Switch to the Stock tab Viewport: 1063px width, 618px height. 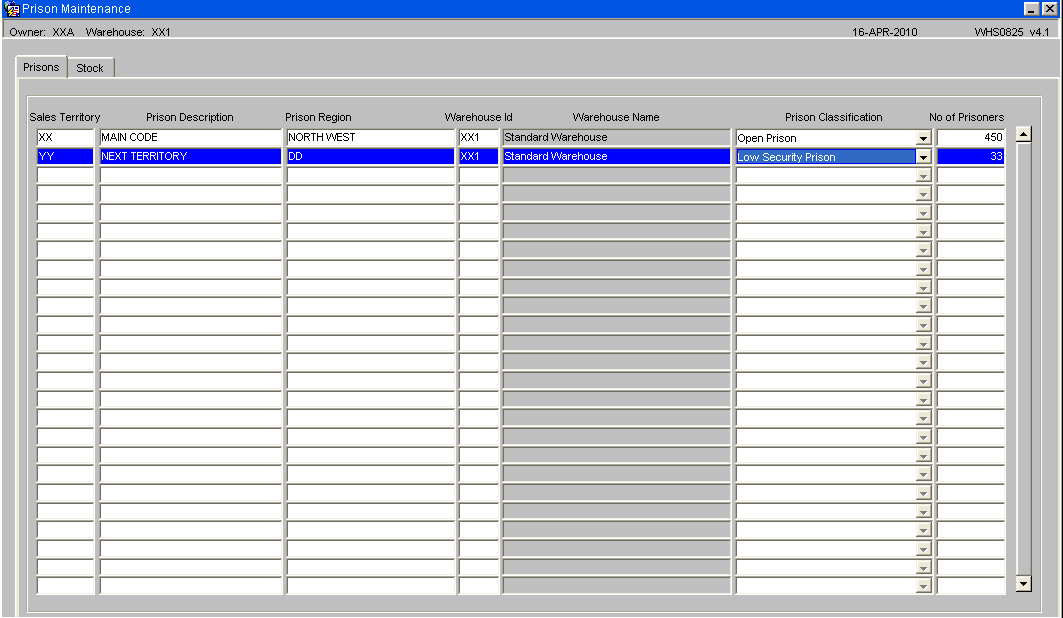tap(90, 68)
